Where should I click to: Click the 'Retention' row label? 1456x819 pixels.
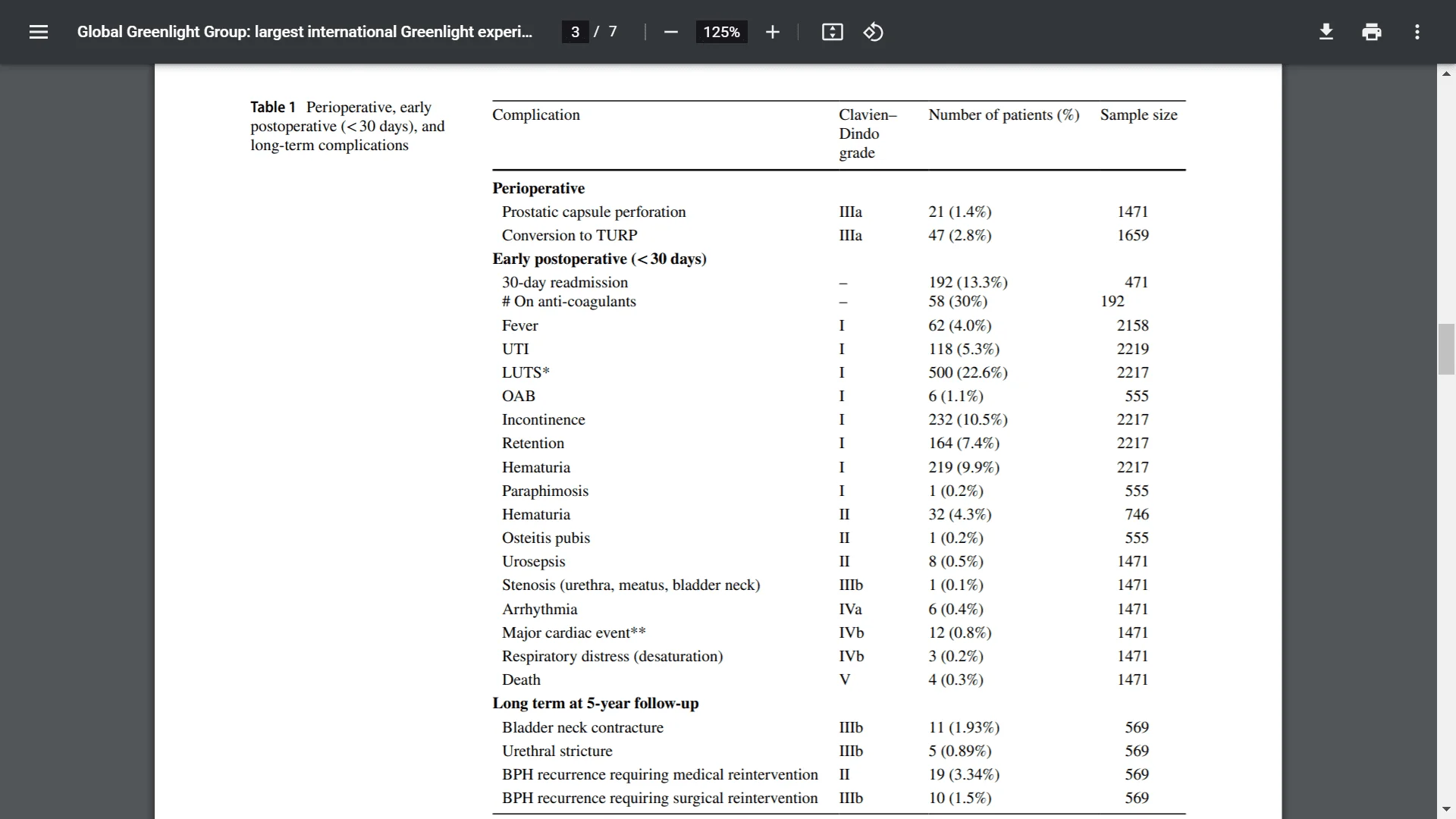point(533,443)
